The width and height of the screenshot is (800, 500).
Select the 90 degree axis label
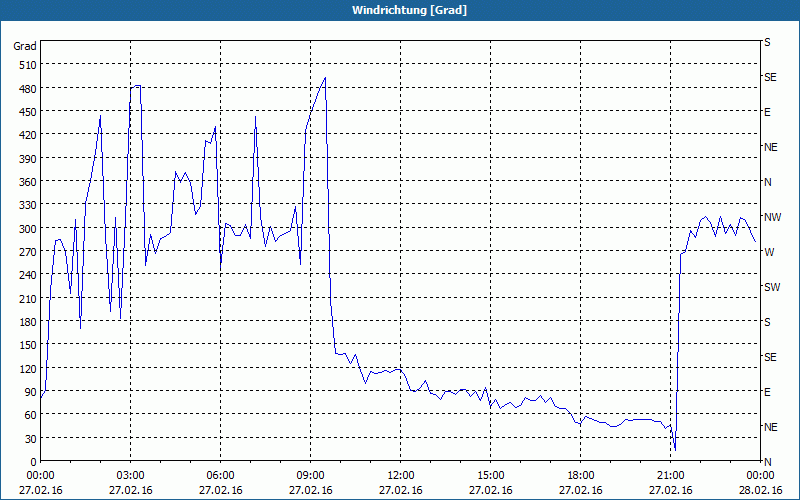(31, 392)
